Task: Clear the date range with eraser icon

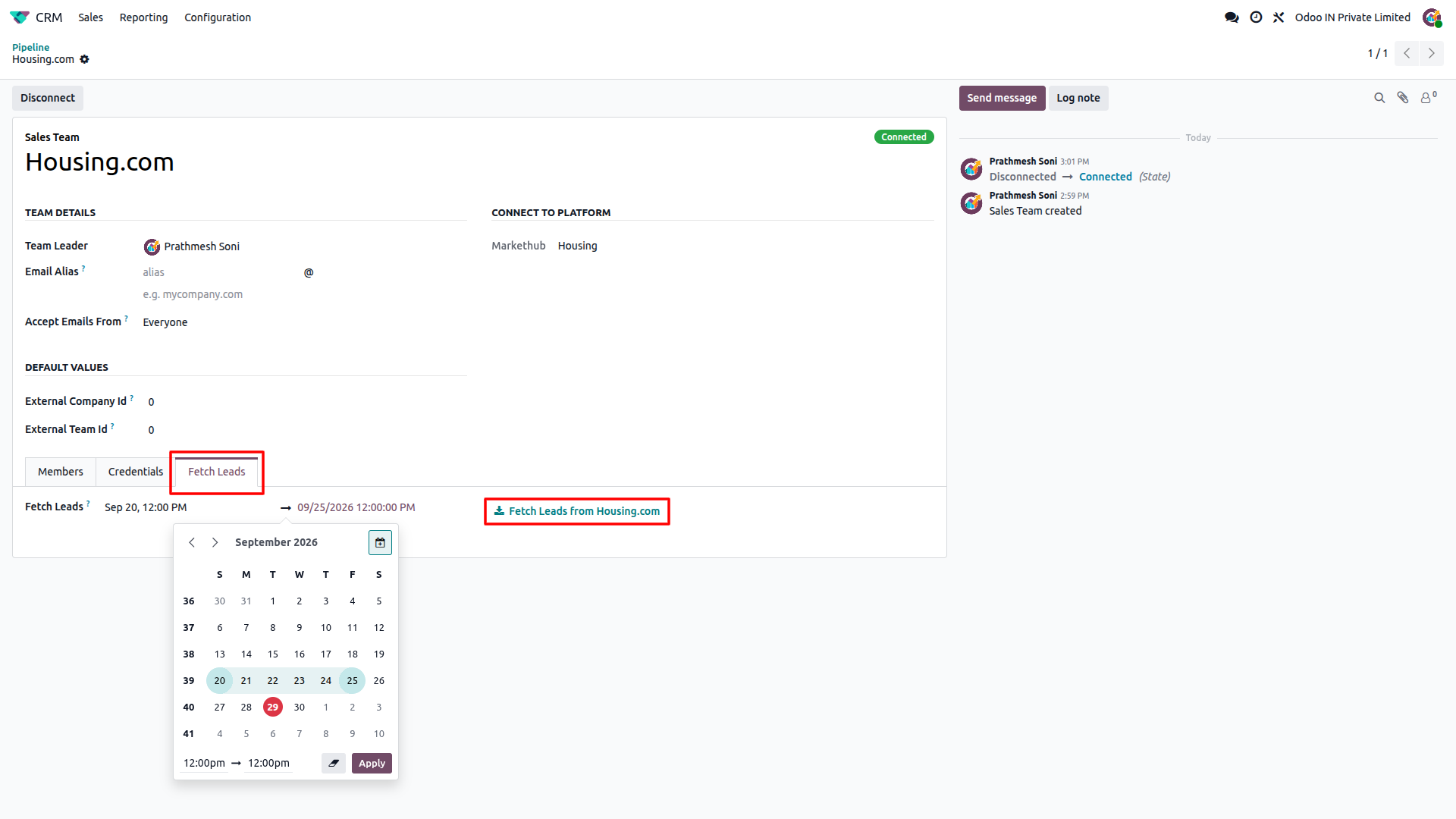Action: [x=334, y=763]
